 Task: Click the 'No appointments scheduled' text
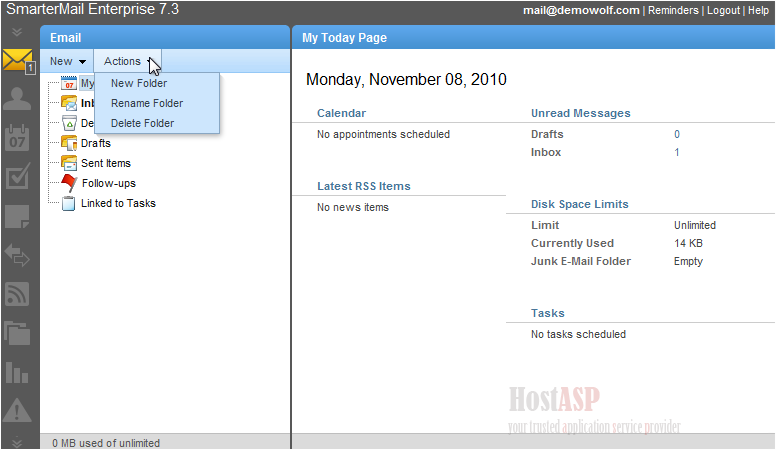coord(383,134)
